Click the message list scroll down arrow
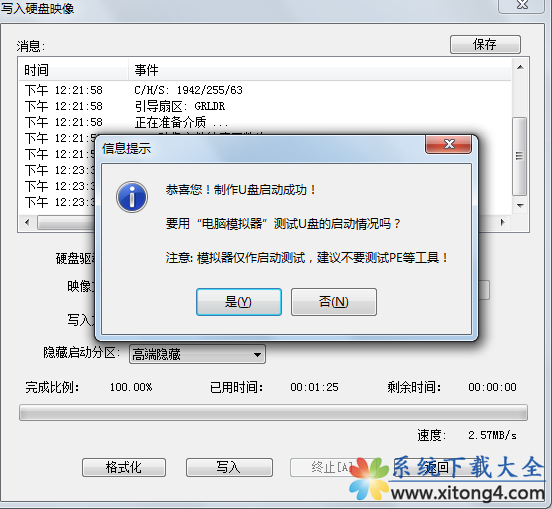Screen dimensions: 552x509 tap(520, 206)
